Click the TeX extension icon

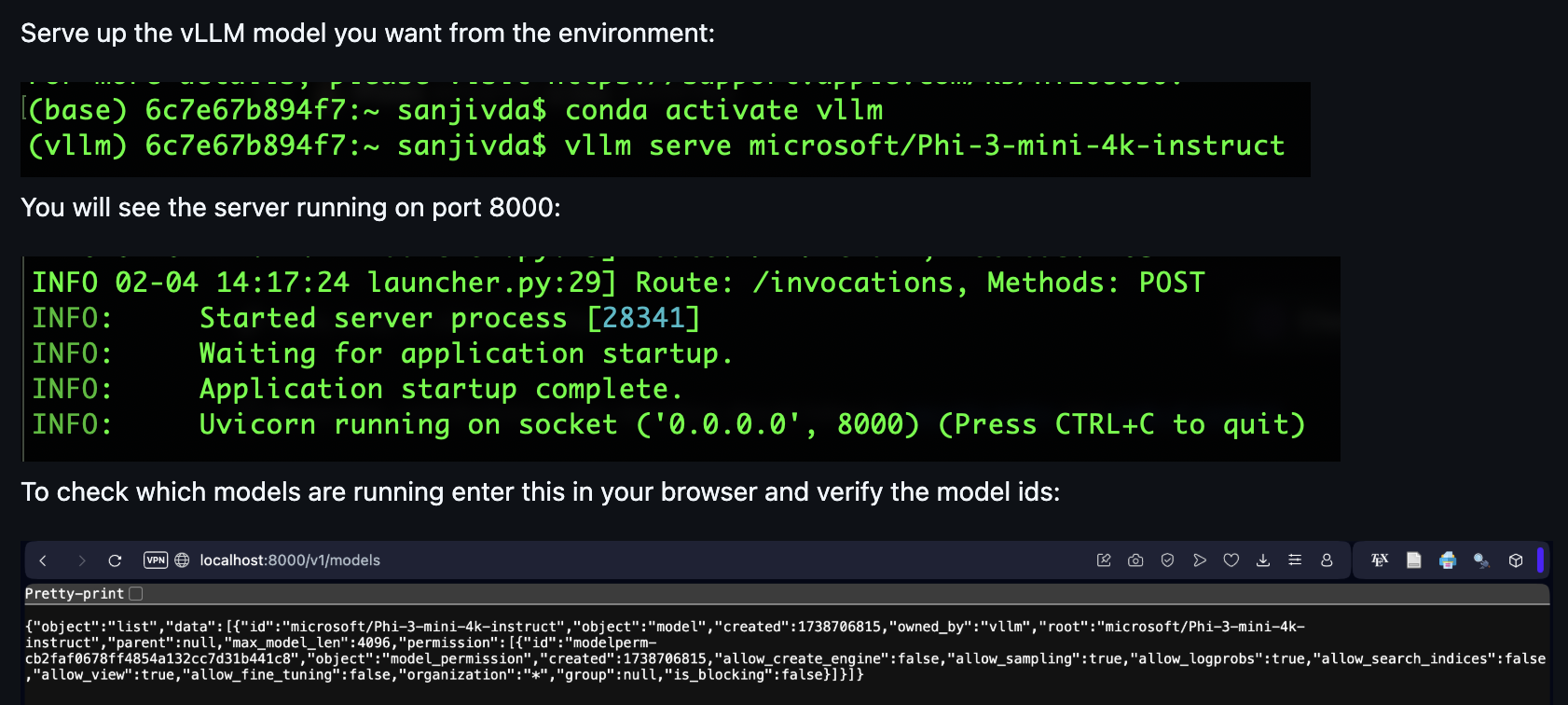1380,560
